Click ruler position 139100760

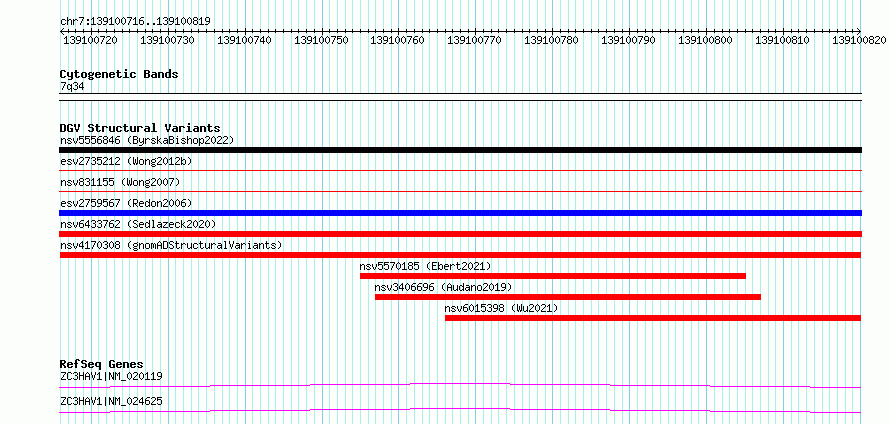(398, 40)
